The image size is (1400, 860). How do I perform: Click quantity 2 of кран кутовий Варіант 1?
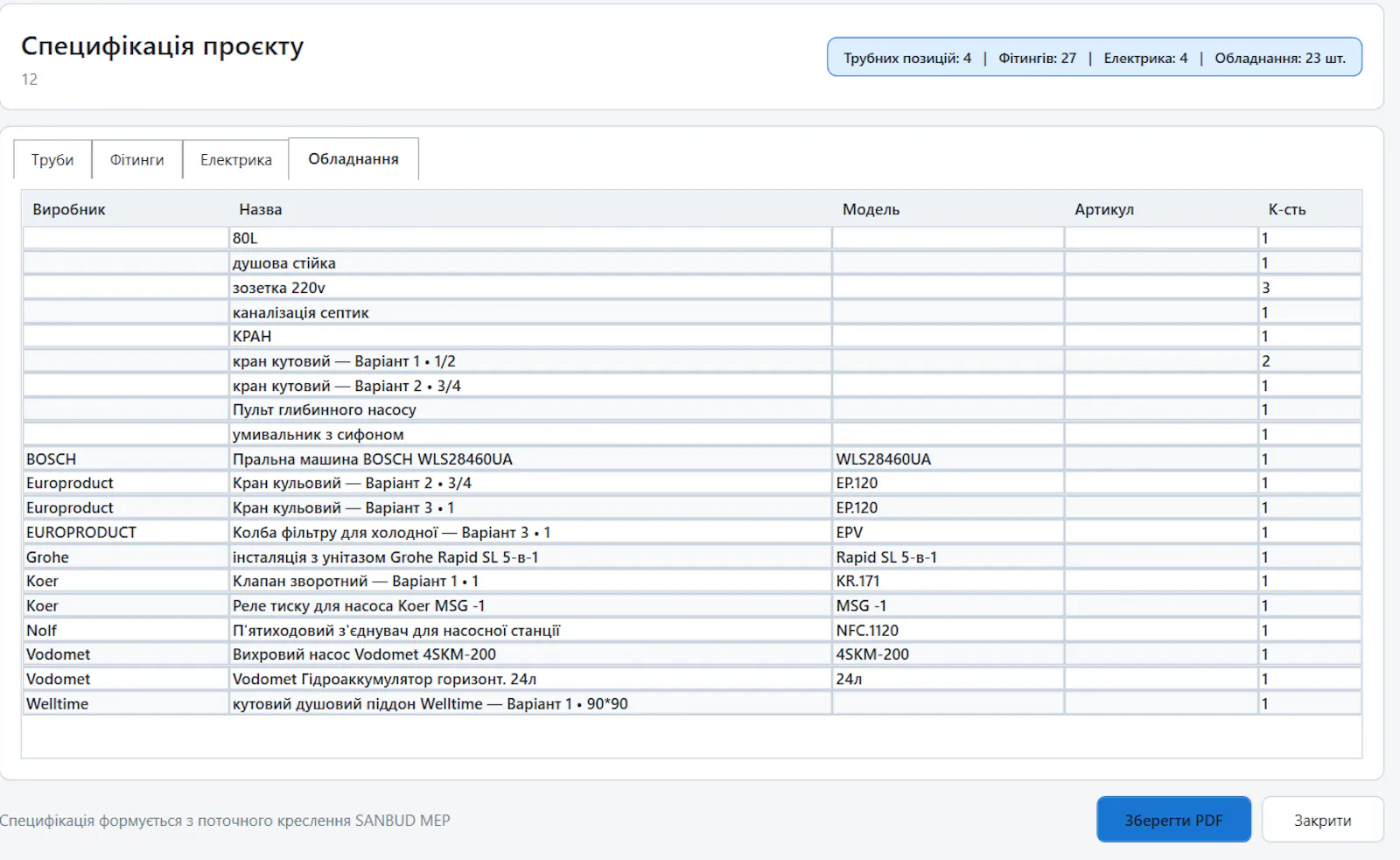point(1310,360)
